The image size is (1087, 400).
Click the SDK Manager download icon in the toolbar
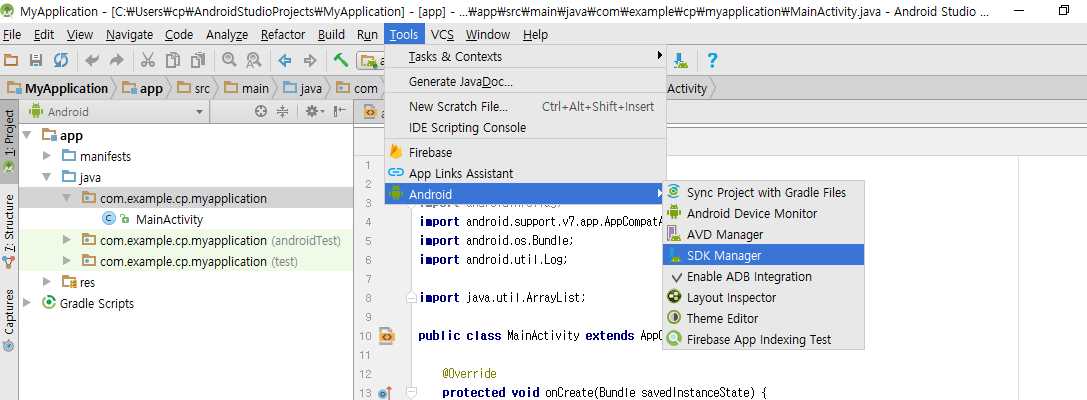click(681, 60)
